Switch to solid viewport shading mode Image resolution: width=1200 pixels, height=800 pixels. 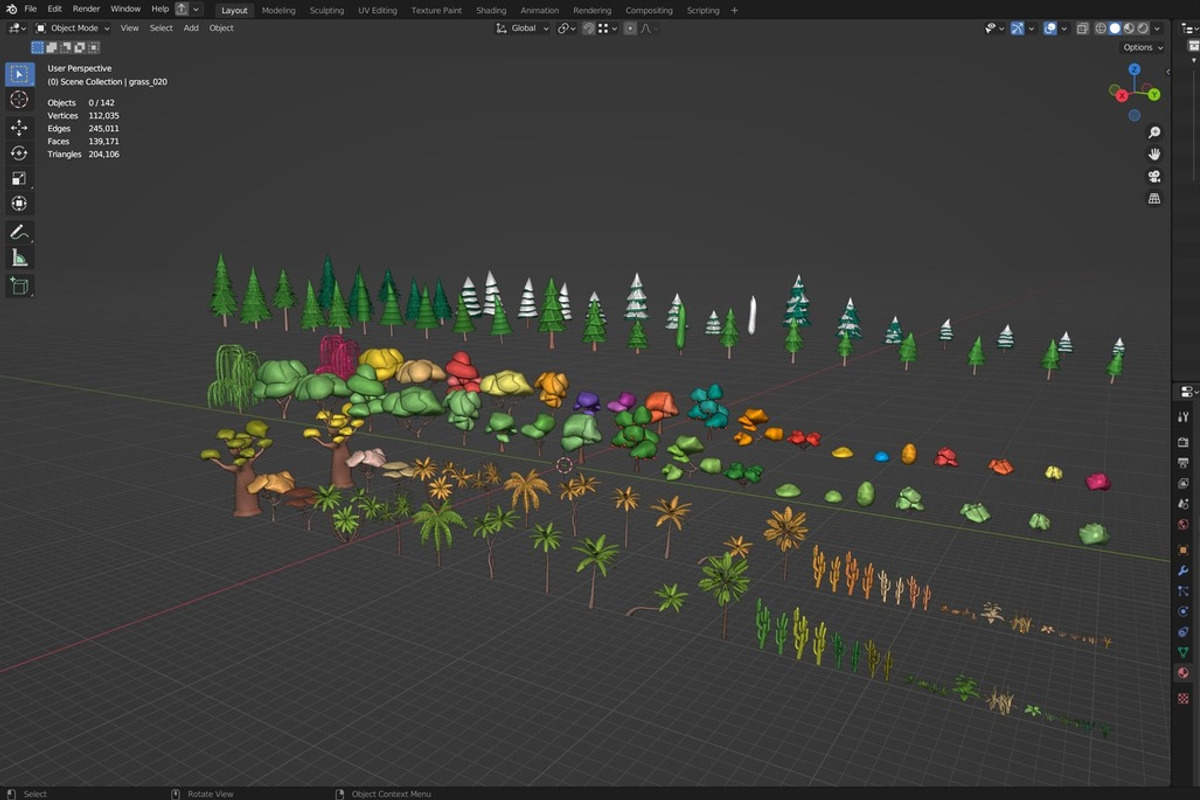pyautogui.click(x=1115, y=28)
